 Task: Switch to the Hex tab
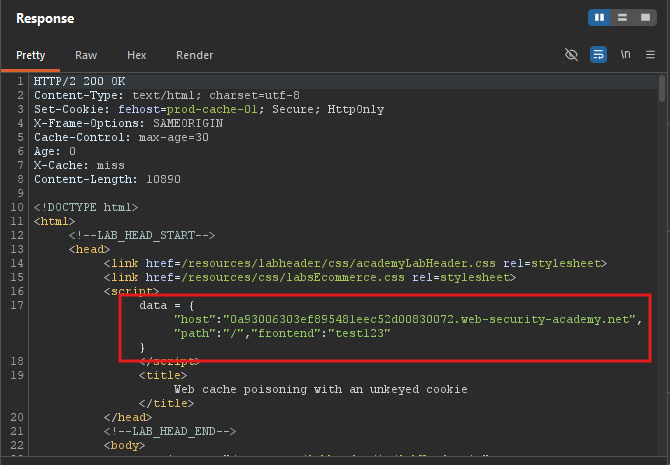tap(136, 55)
